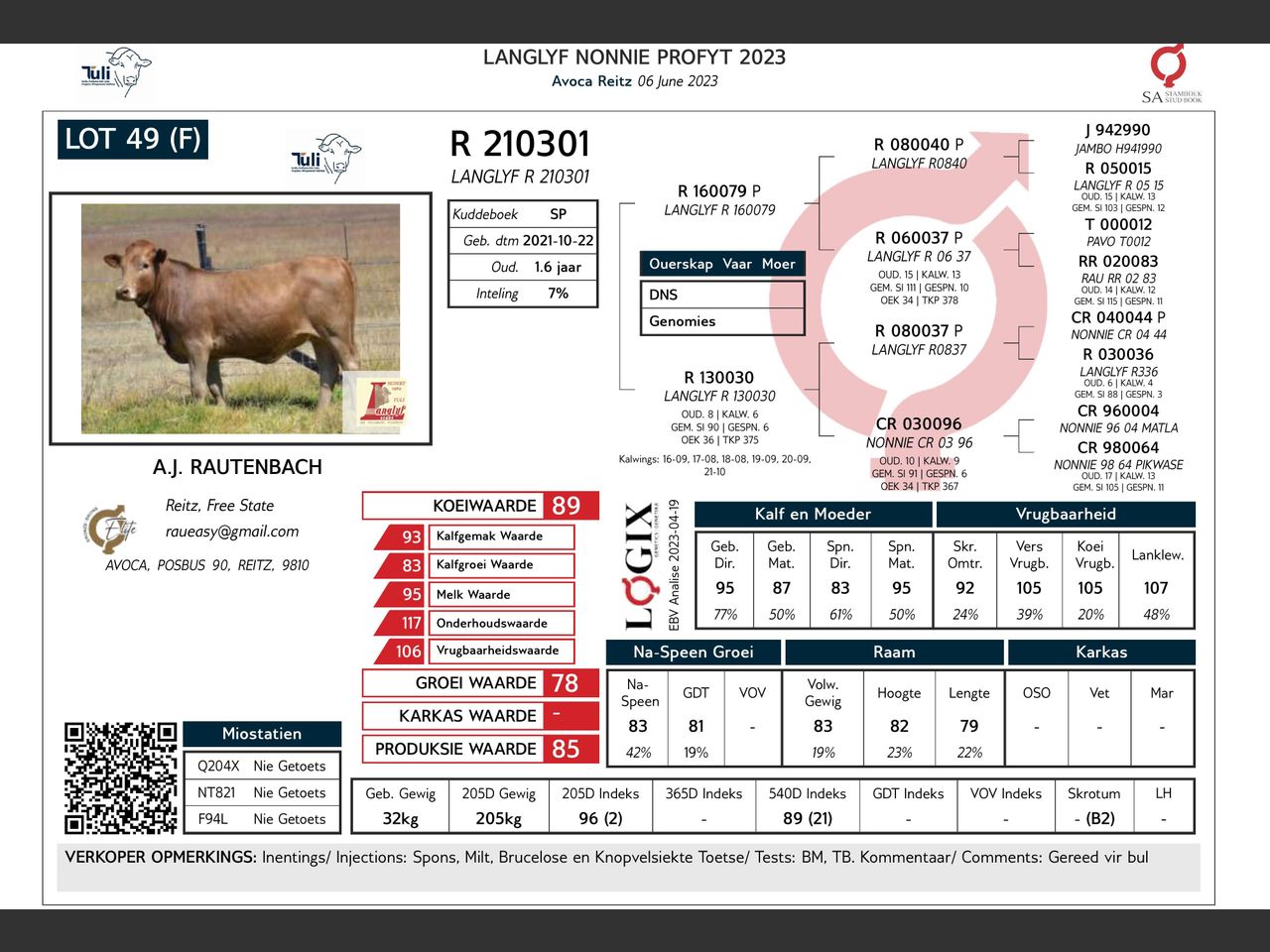
Task: Click the Miostatien header
Action: click(x=262, y=734)
